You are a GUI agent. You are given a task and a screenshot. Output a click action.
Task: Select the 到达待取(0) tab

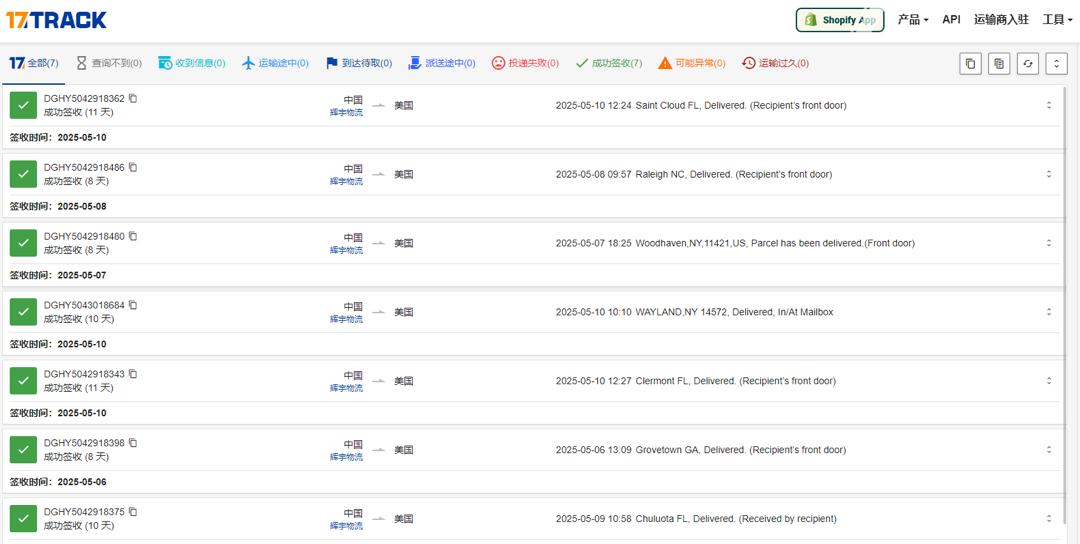coord(358,63)
